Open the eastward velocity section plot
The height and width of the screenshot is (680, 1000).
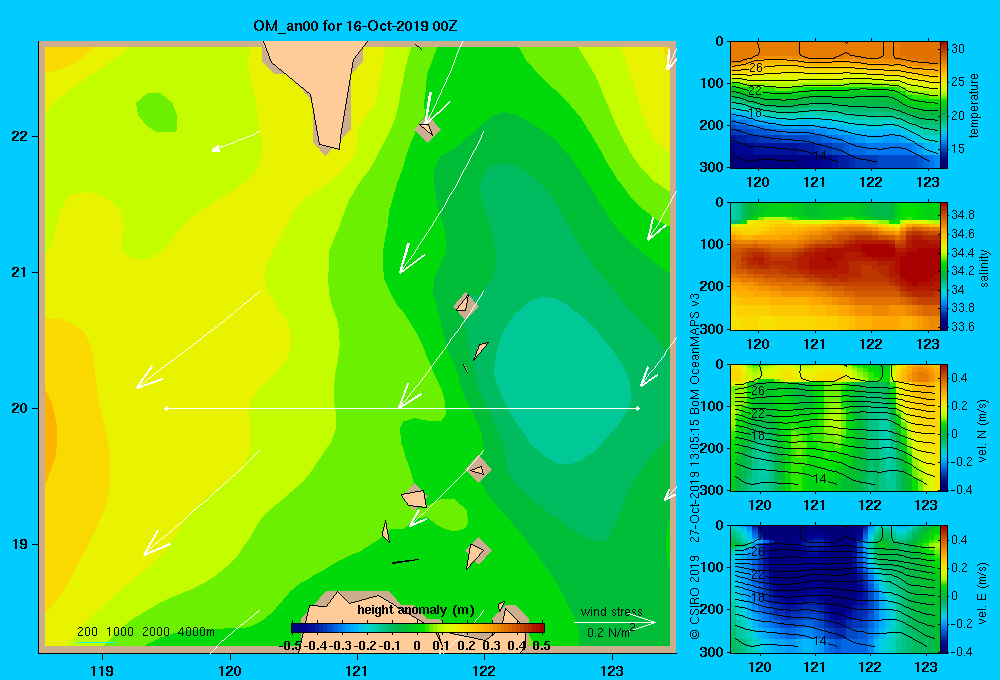pos(835,589)
